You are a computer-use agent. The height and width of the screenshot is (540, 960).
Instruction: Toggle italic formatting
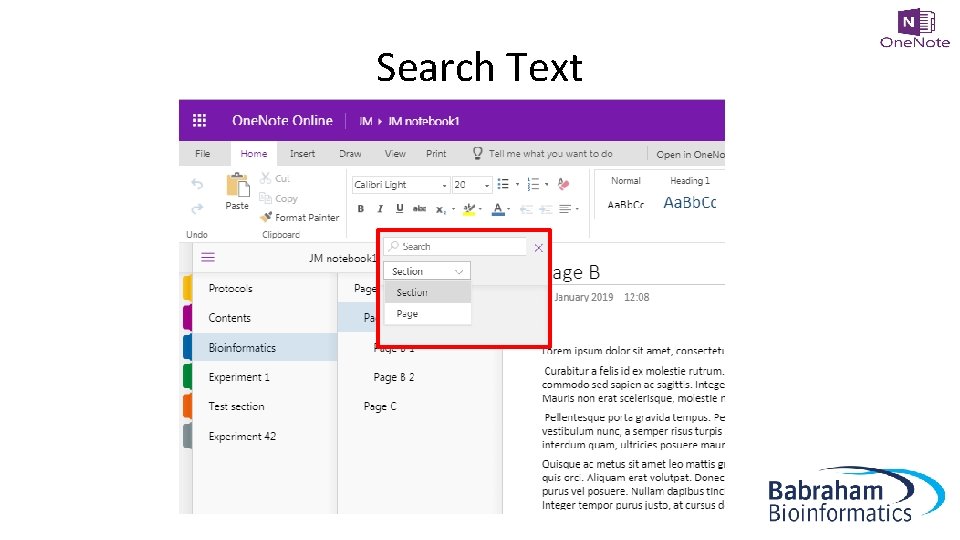[380, 209]
